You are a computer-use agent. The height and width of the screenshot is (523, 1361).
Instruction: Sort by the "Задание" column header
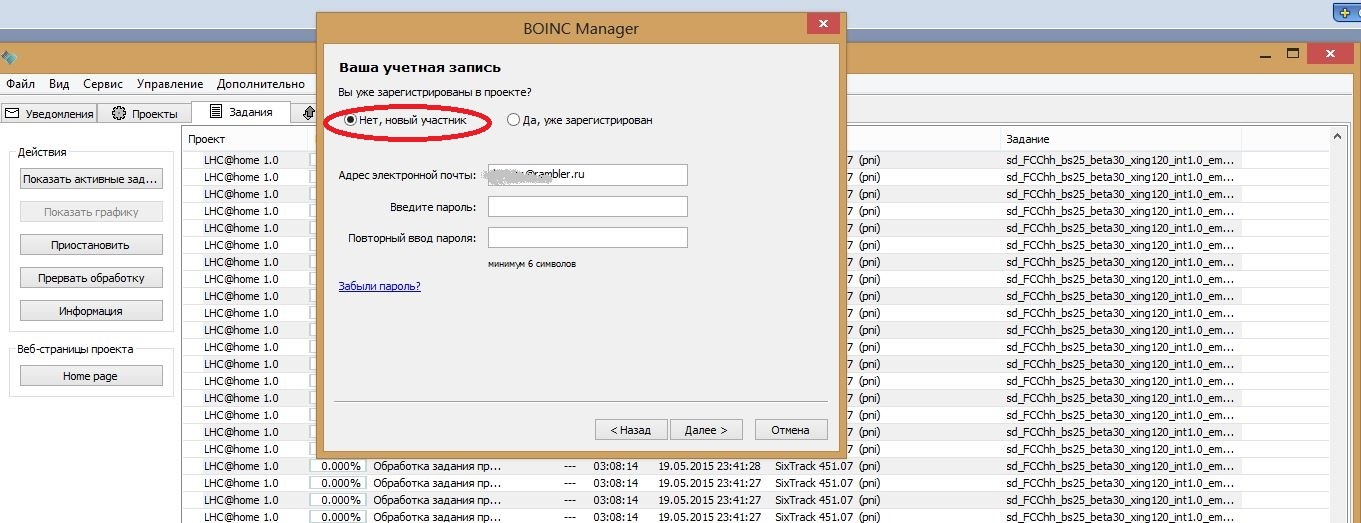pos(1027,139)
